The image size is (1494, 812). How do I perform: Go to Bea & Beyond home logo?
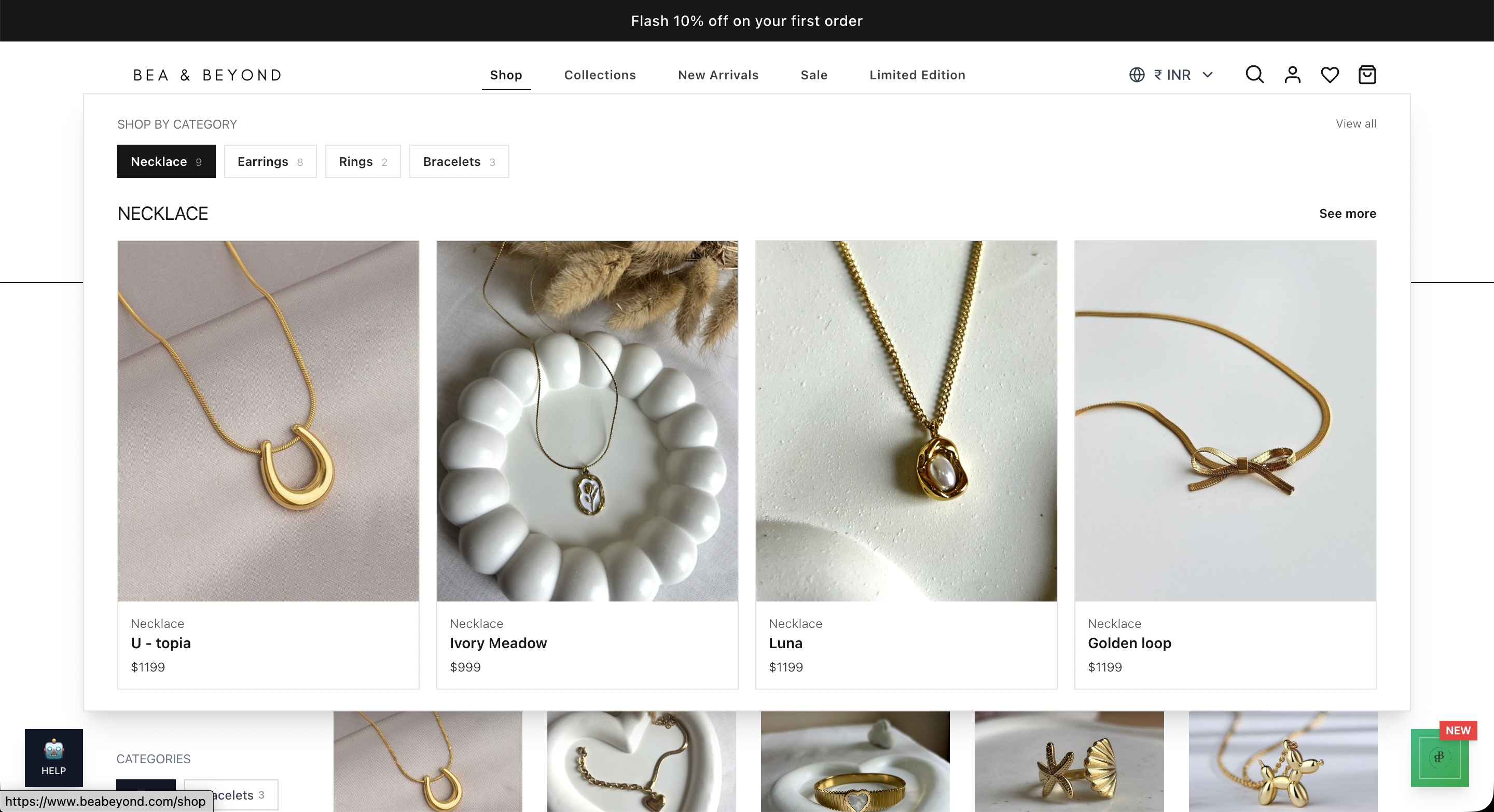tap(207, 75)
